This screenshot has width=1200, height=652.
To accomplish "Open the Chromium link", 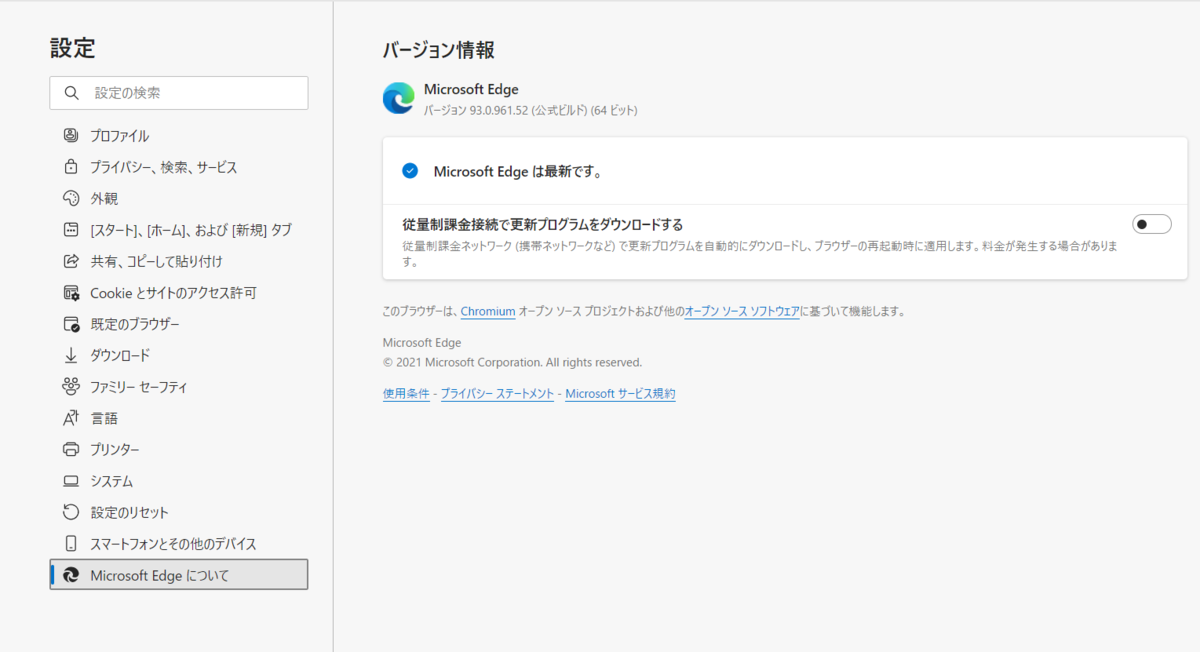I will [488, 311].
